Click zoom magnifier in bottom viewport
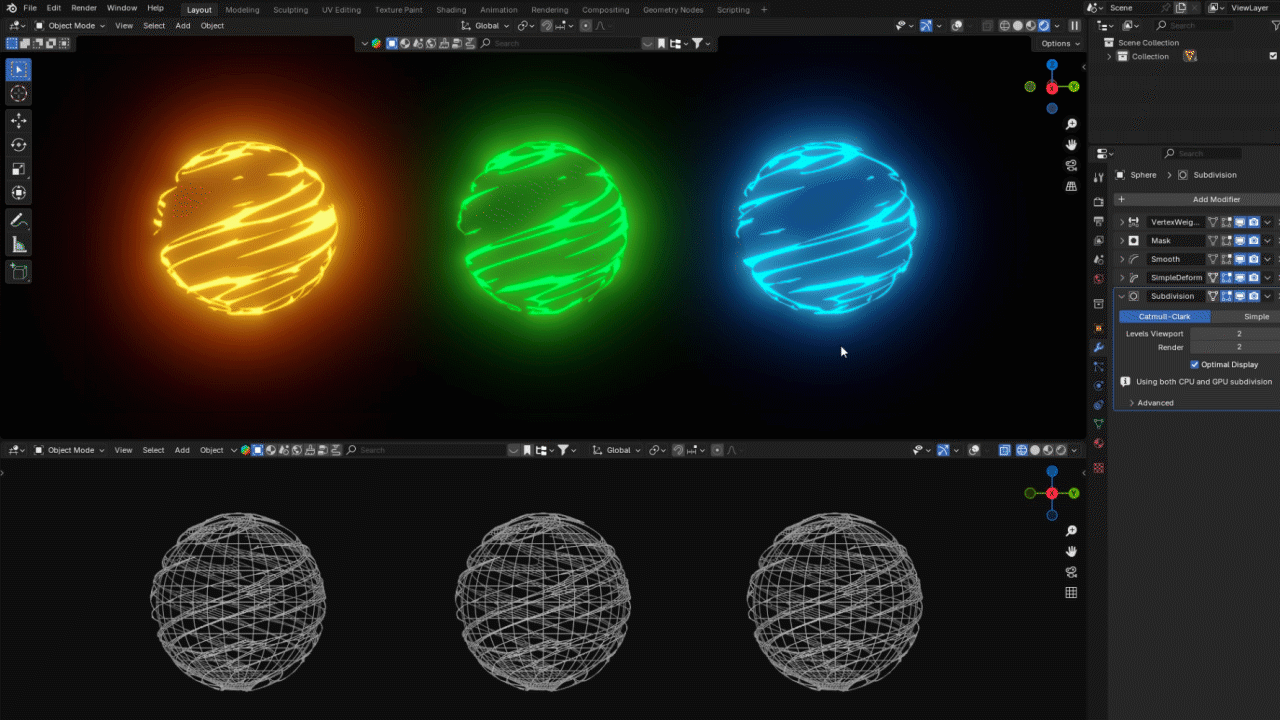Image resolution: width=1280 pixels, height=720 pixels. (1072, 531)
